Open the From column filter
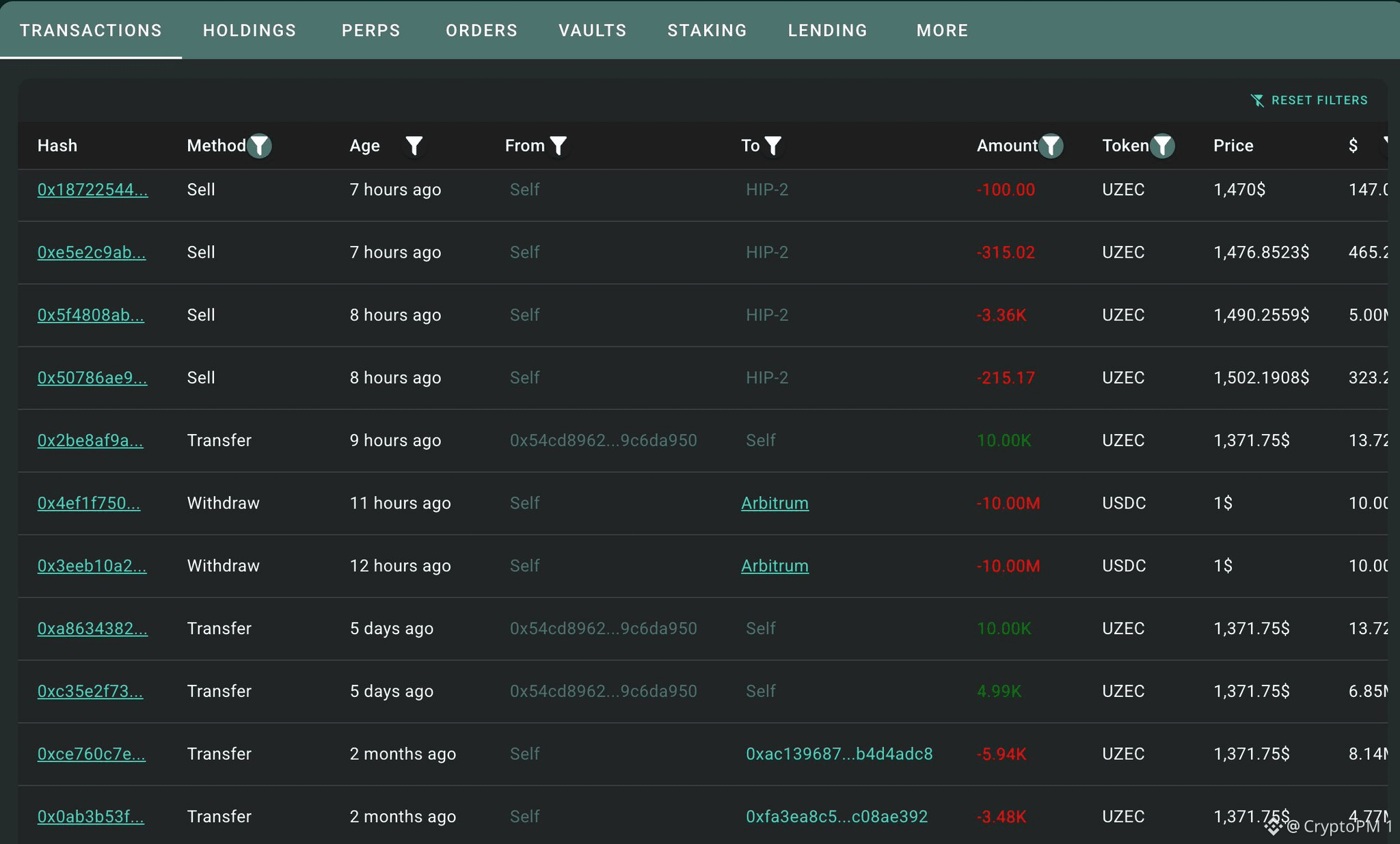Screen dimensions: 1400x844 point(558,146)
